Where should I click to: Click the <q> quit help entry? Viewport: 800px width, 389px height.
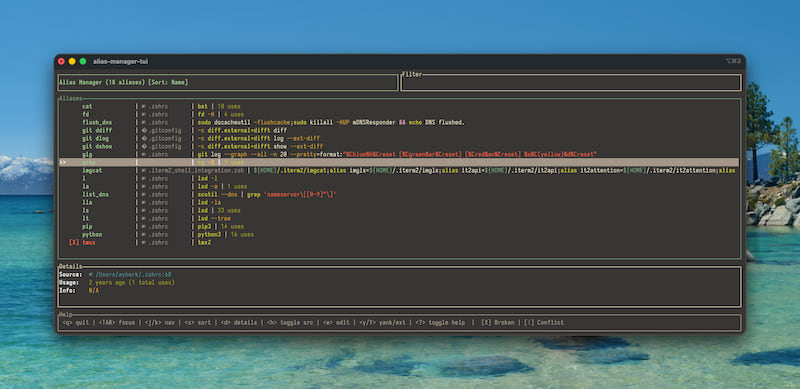(x=76, y=323)
